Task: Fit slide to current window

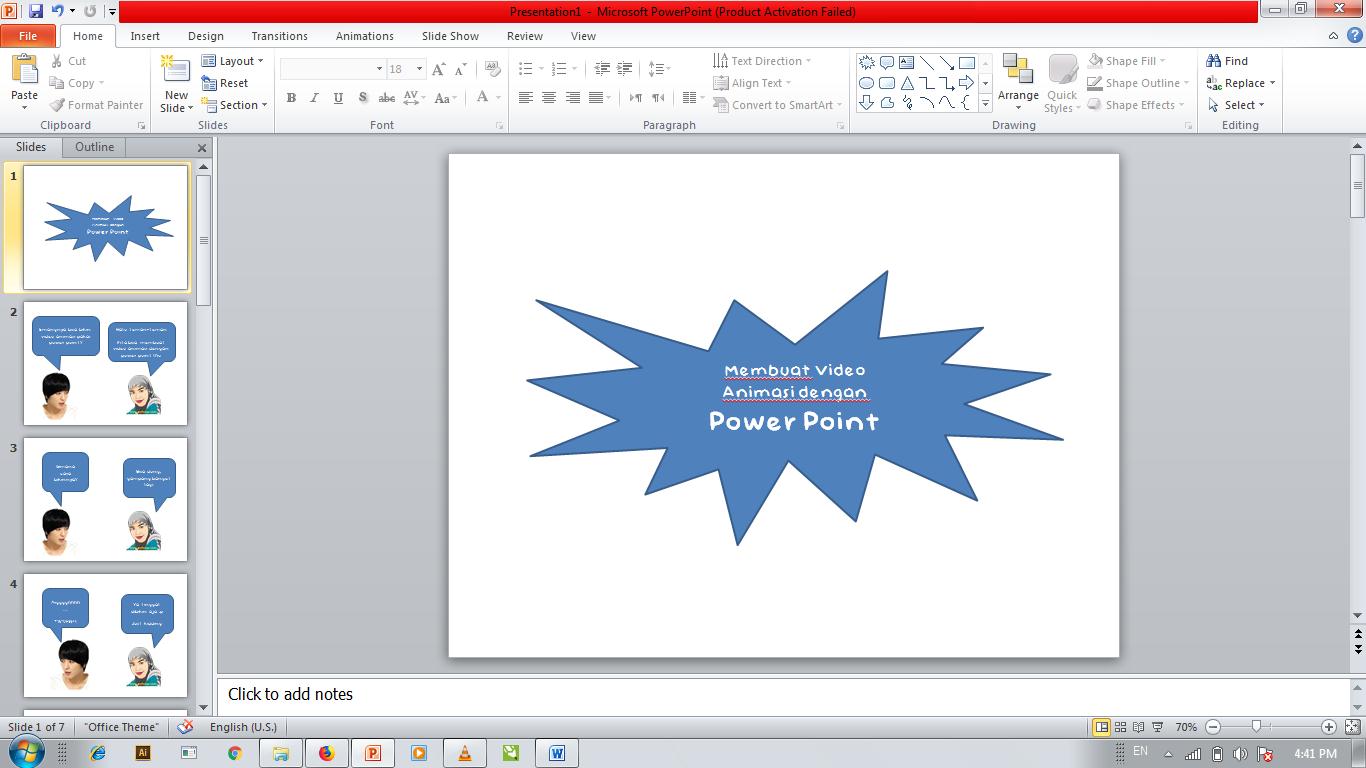Action: [1351, 727]
